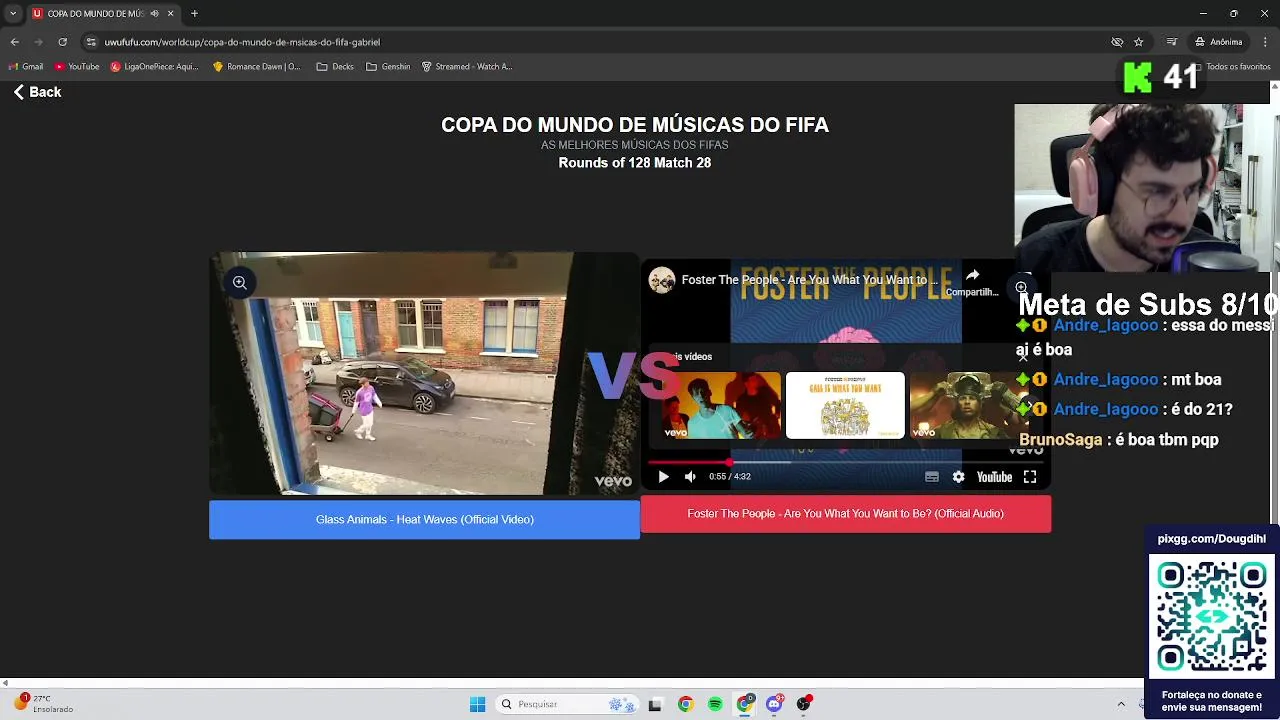Click the taskbar Pesquisar search box

click(x=567, y=704)
